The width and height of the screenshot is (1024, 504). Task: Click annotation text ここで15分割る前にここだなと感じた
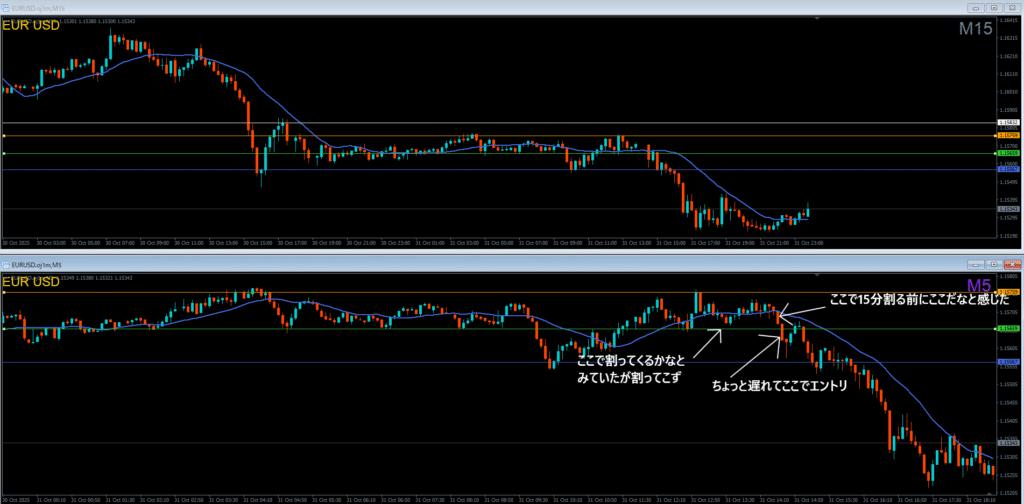[x=919, y=301]
